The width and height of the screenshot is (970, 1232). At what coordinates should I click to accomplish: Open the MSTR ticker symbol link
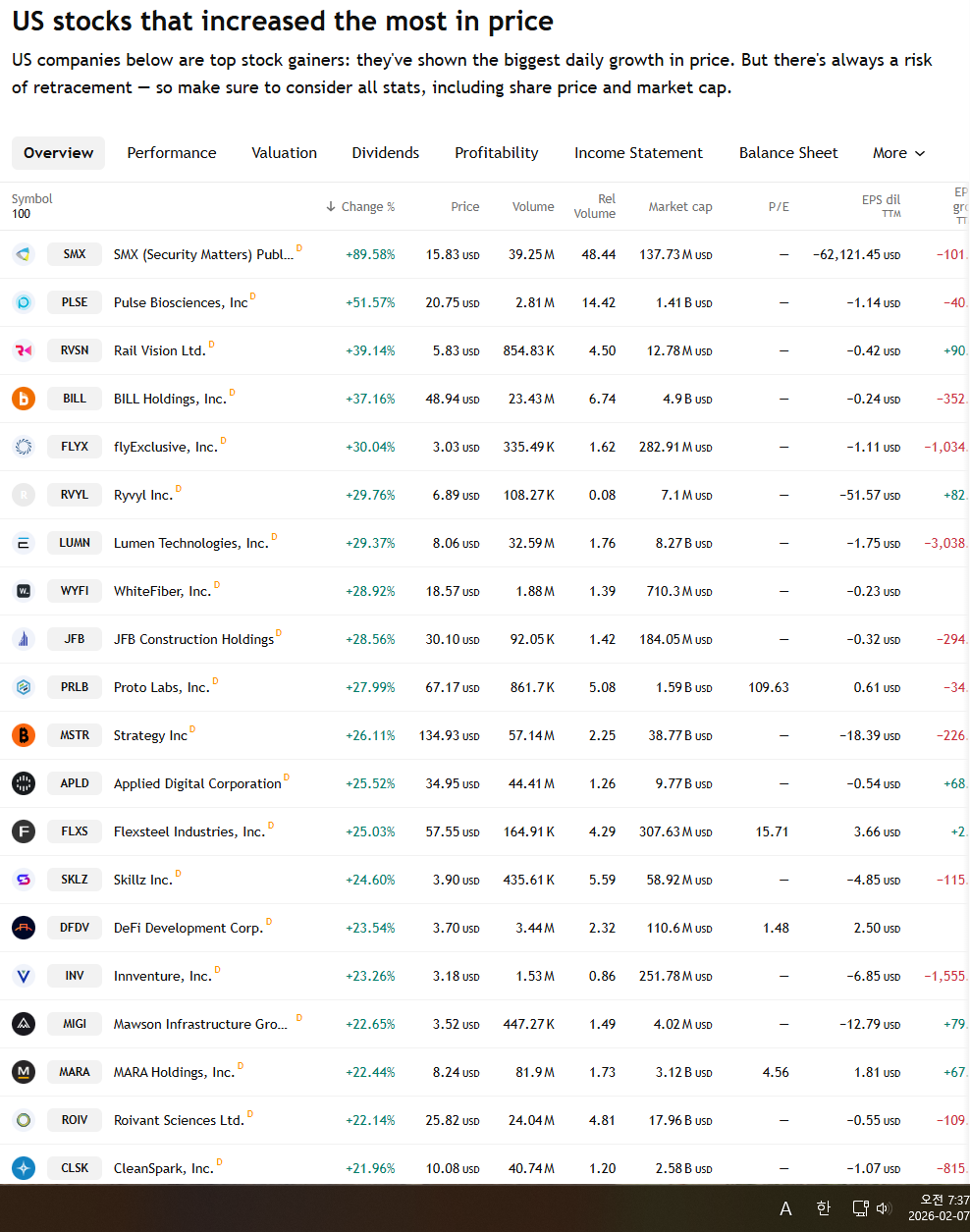click(75, 735)
